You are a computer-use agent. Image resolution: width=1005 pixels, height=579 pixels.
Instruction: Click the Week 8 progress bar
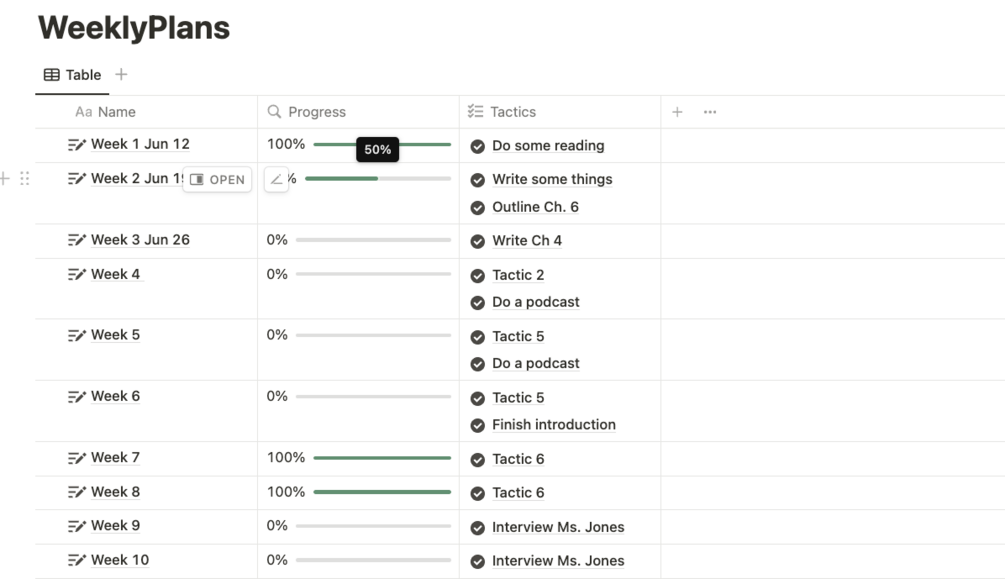pos(382,492)
